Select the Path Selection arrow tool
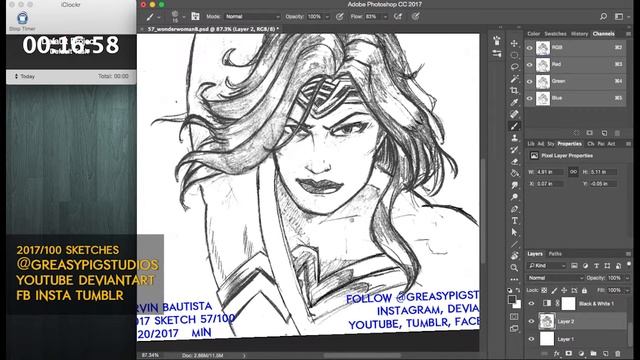The height and width of the screenshot is (360, 640). pyautogui.click(x=514, y=232)
